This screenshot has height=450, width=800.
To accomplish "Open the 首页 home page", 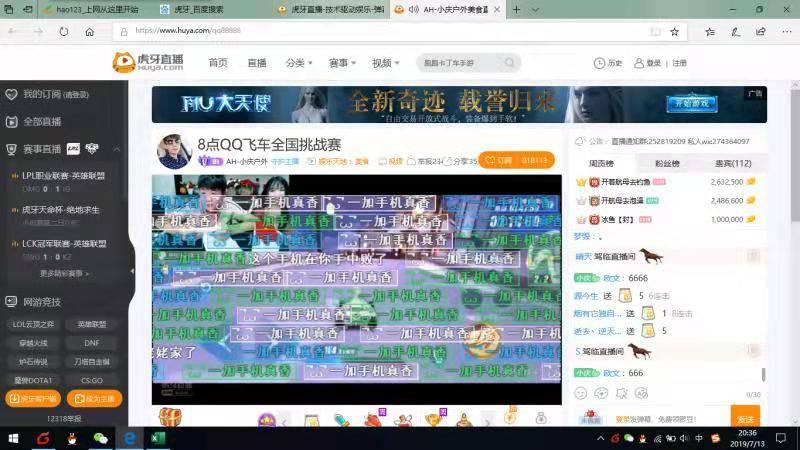I will (x=218, y=63).
